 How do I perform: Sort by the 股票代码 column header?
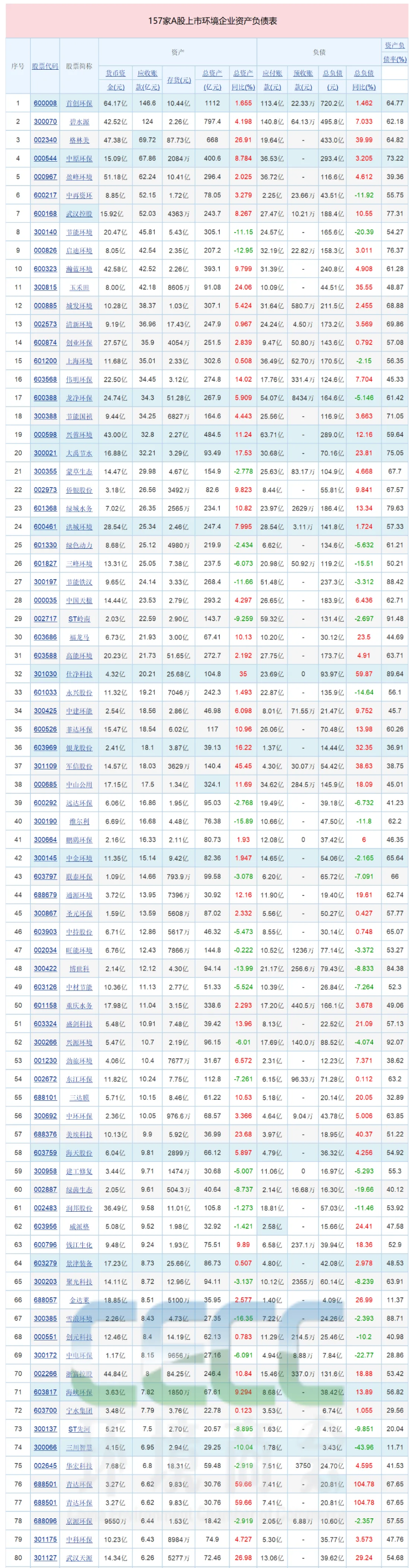(x=45, y=66)
